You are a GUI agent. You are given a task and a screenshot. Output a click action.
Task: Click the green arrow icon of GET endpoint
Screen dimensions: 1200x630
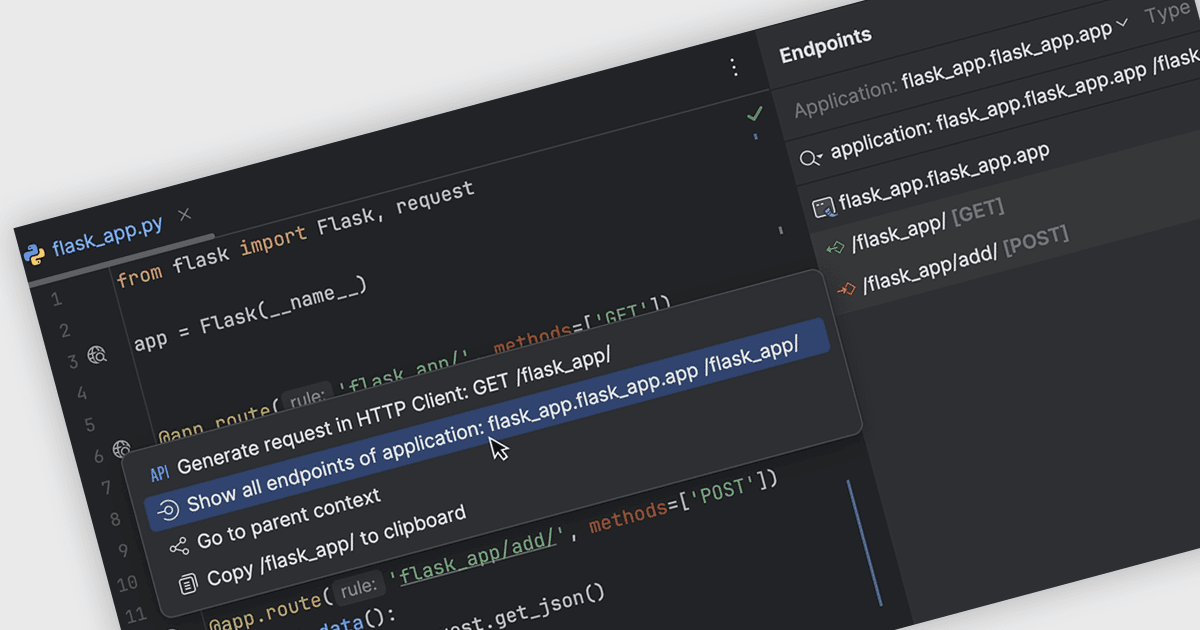[835, 247]
